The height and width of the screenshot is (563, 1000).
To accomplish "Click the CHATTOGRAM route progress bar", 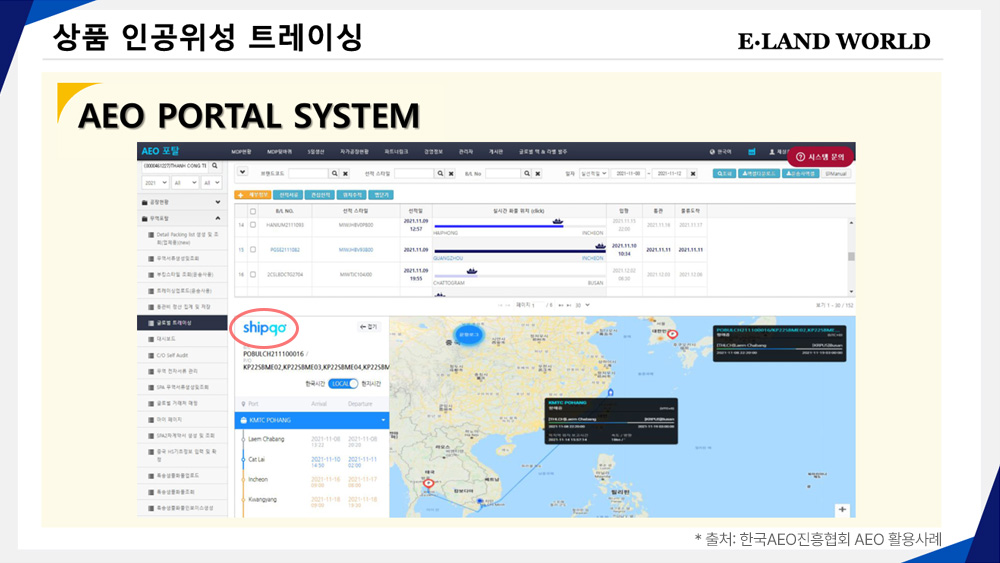I will [518, 276].
